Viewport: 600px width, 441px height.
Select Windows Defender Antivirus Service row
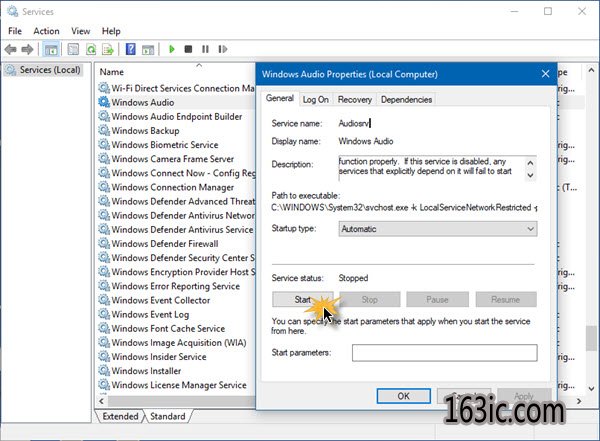177,230
